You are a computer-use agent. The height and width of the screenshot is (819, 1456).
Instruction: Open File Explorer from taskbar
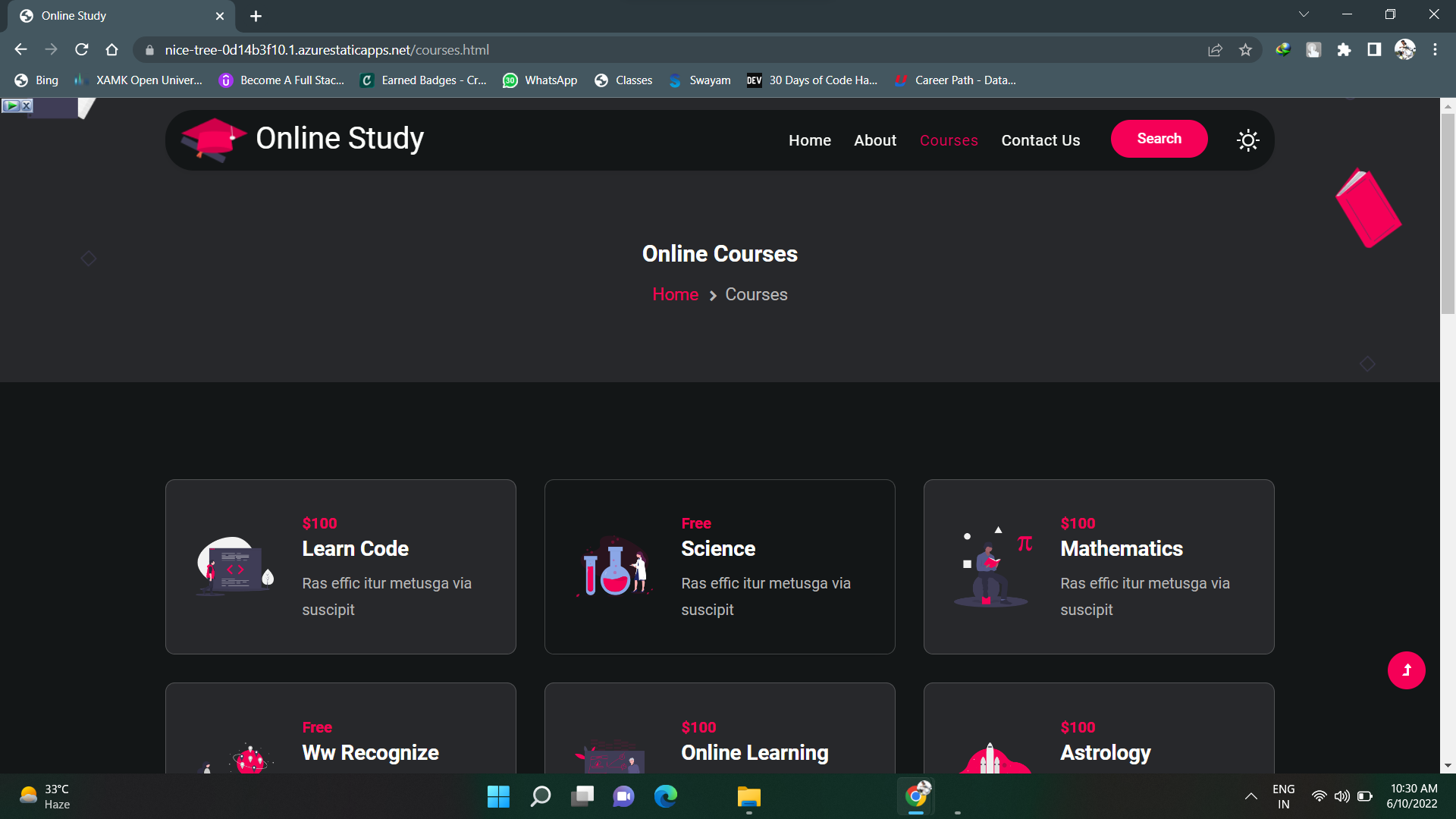(748, 796)
